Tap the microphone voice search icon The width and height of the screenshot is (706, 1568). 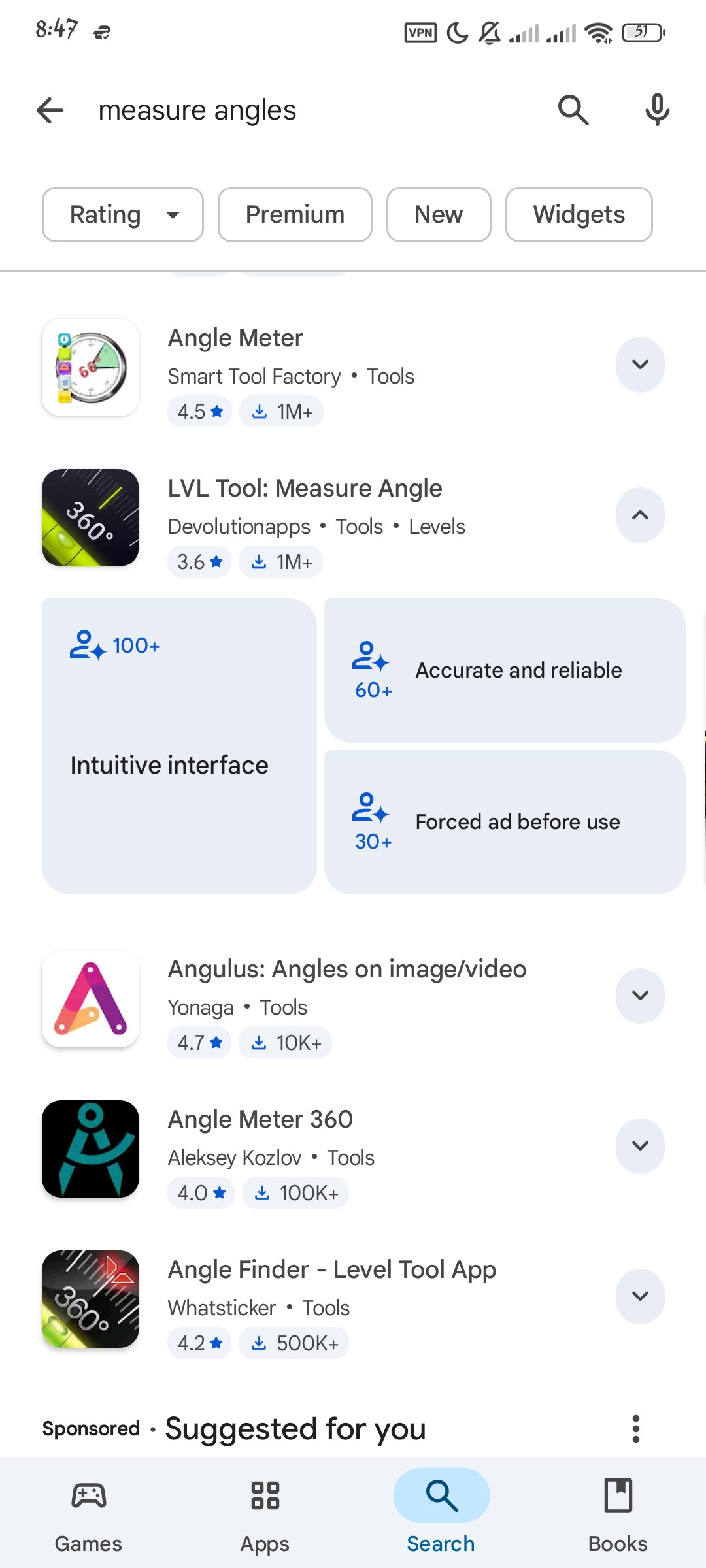point(657,110)
